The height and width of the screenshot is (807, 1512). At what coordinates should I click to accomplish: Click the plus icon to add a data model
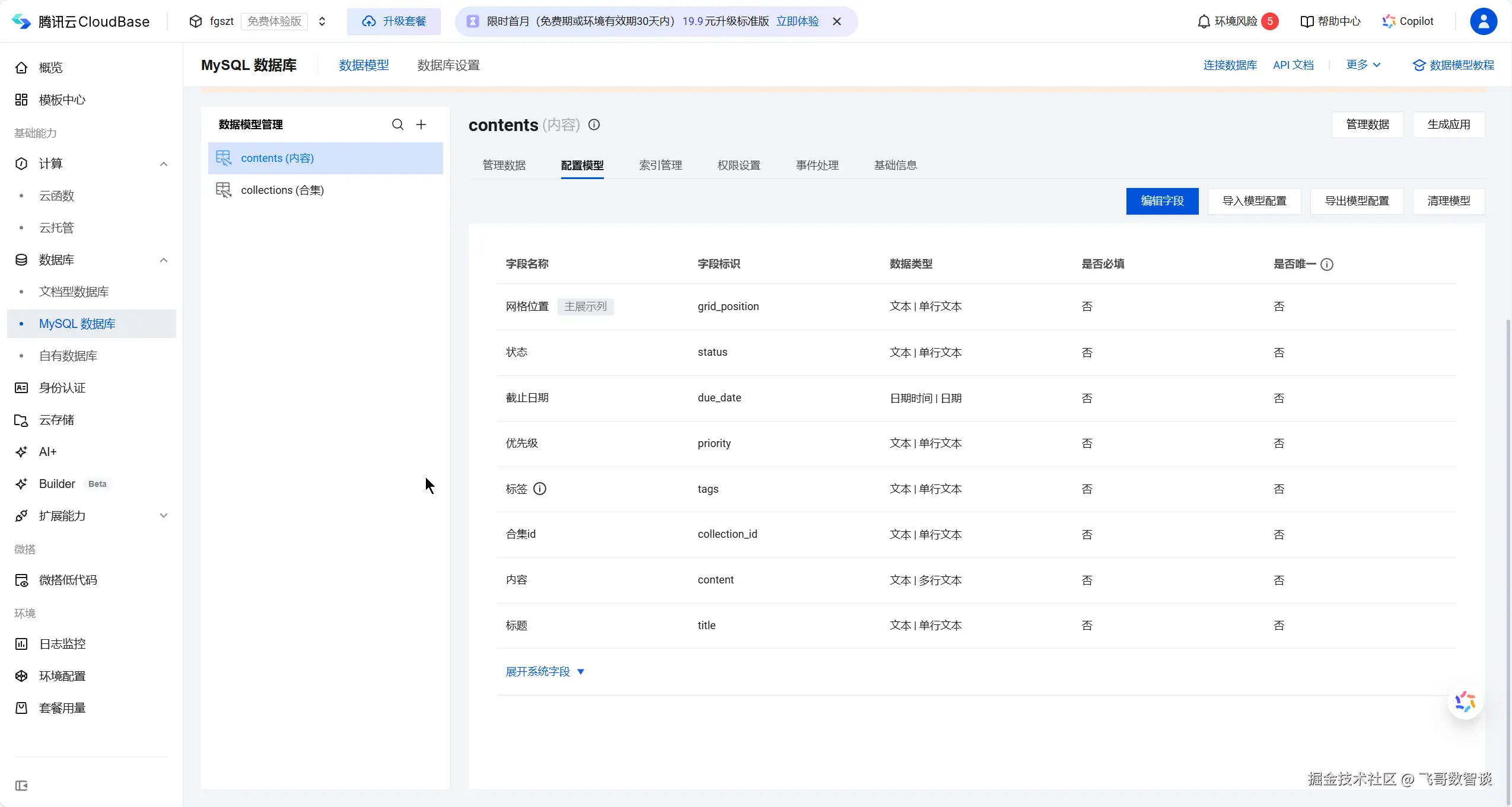point(421,125)
